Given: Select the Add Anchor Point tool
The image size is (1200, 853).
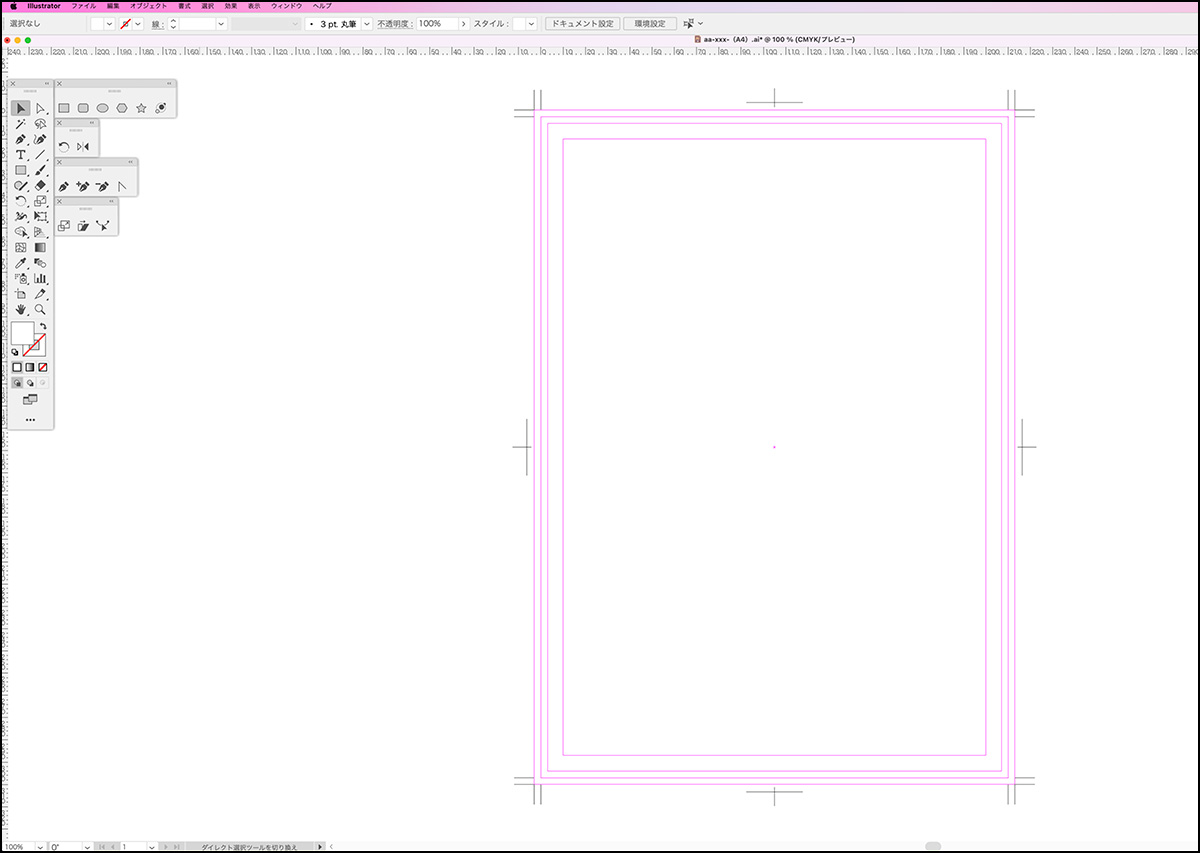Looking at the screenshot, I should coord(82,186).
